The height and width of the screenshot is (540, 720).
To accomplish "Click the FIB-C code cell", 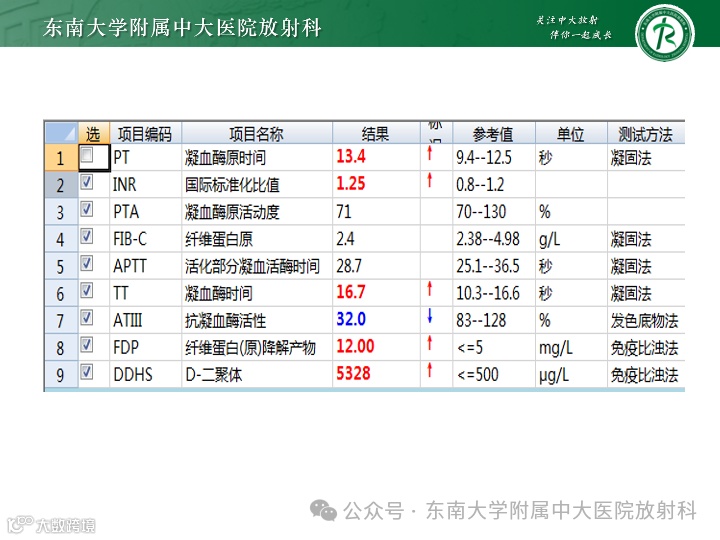I will pyautogui.click(x=146, y=239).
